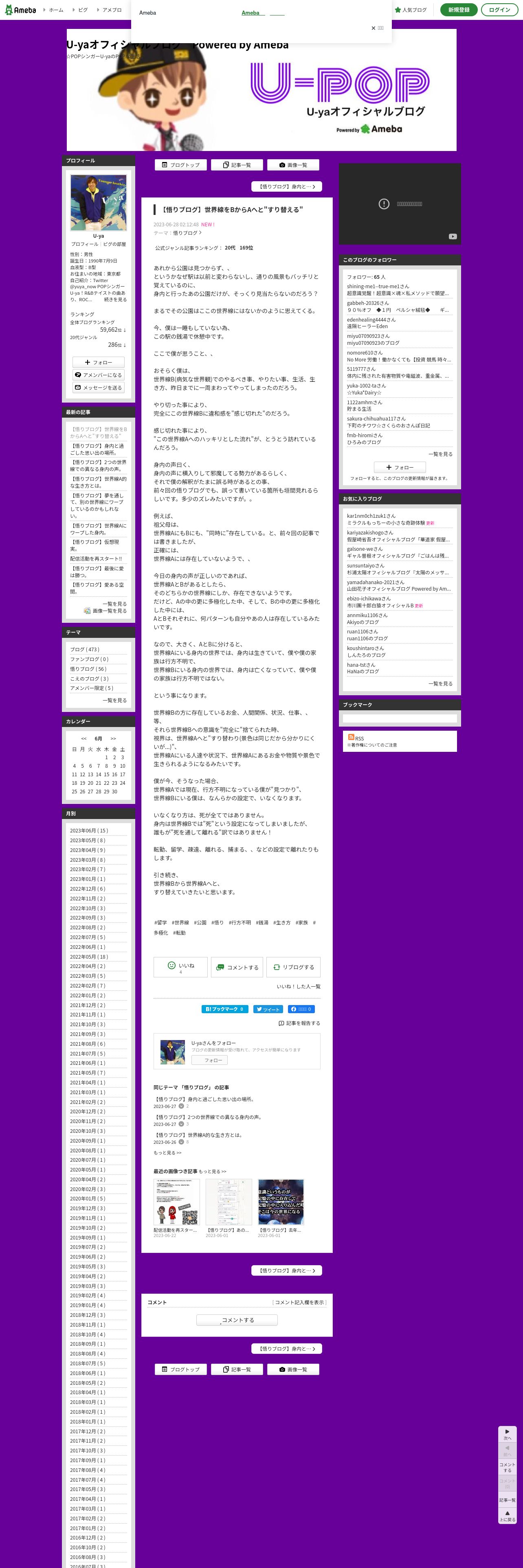Open theme ブログ ( 473 )
The image size is (523, 1568).
click(x=85, y=650)
